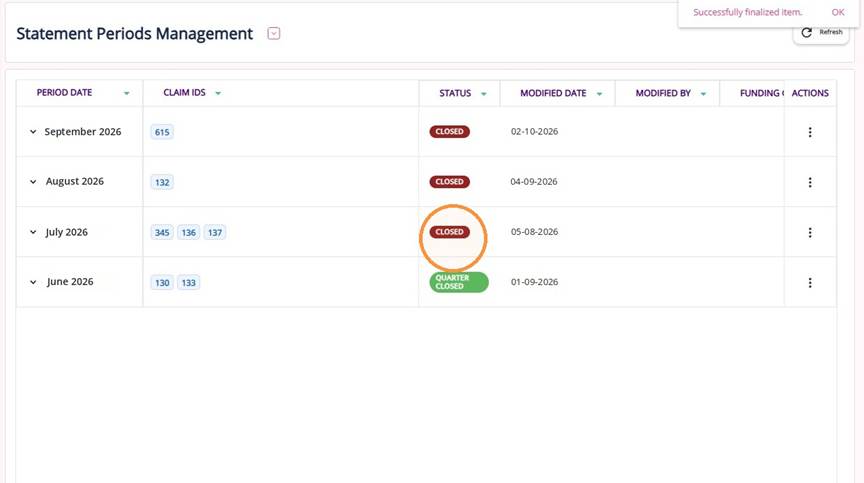This screenshot has width=864, height=483.
Task: Open the actions menu for August 2026
Action: pos(810,182)
